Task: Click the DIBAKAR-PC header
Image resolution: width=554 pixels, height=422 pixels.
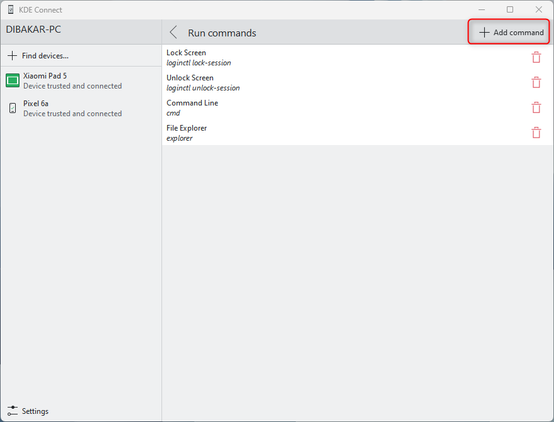Action: pyautogui.click(x=33, y=29)
